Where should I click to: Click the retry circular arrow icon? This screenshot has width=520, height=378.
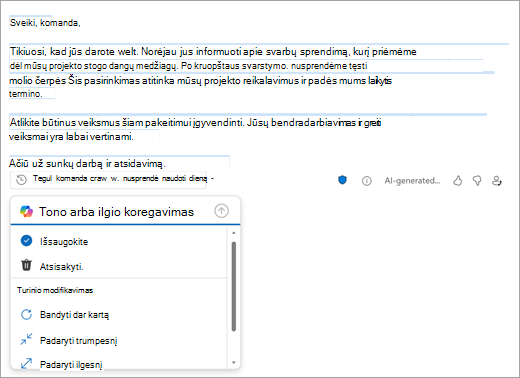(x=26, y=314)
